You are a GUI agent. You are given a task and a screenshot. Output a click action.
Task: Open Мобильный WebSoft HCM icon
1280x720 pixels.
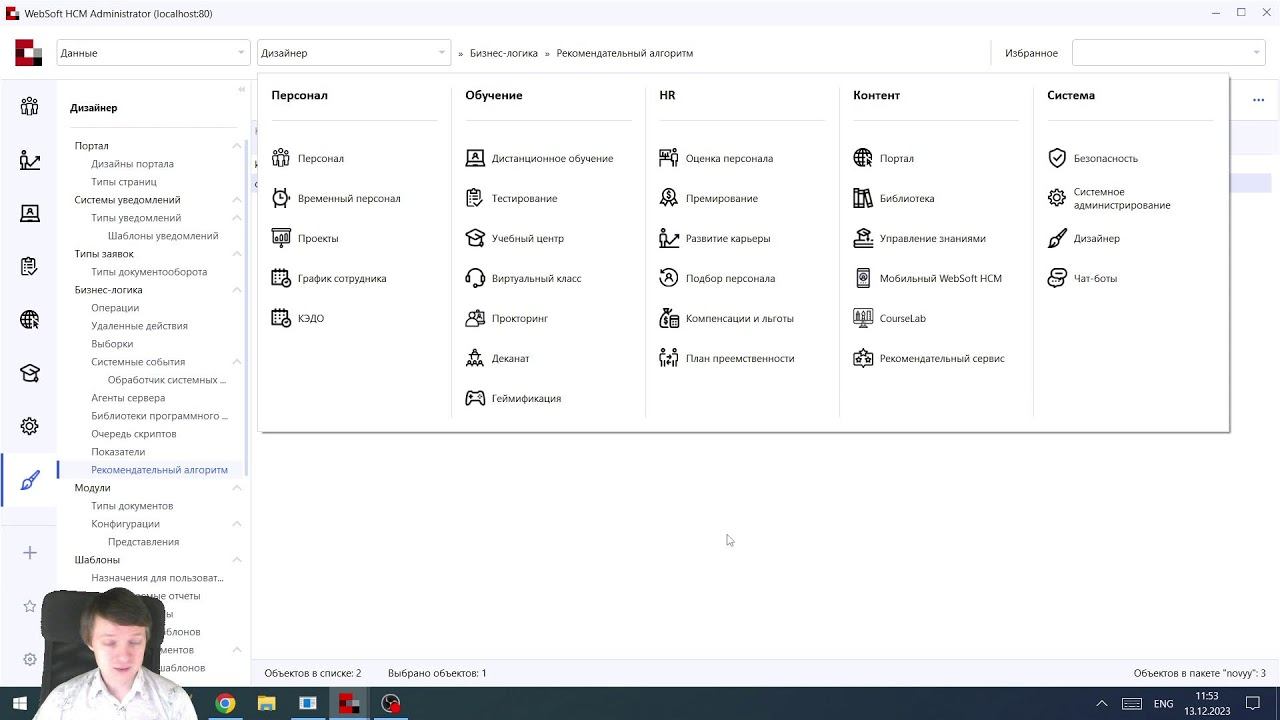863,278
